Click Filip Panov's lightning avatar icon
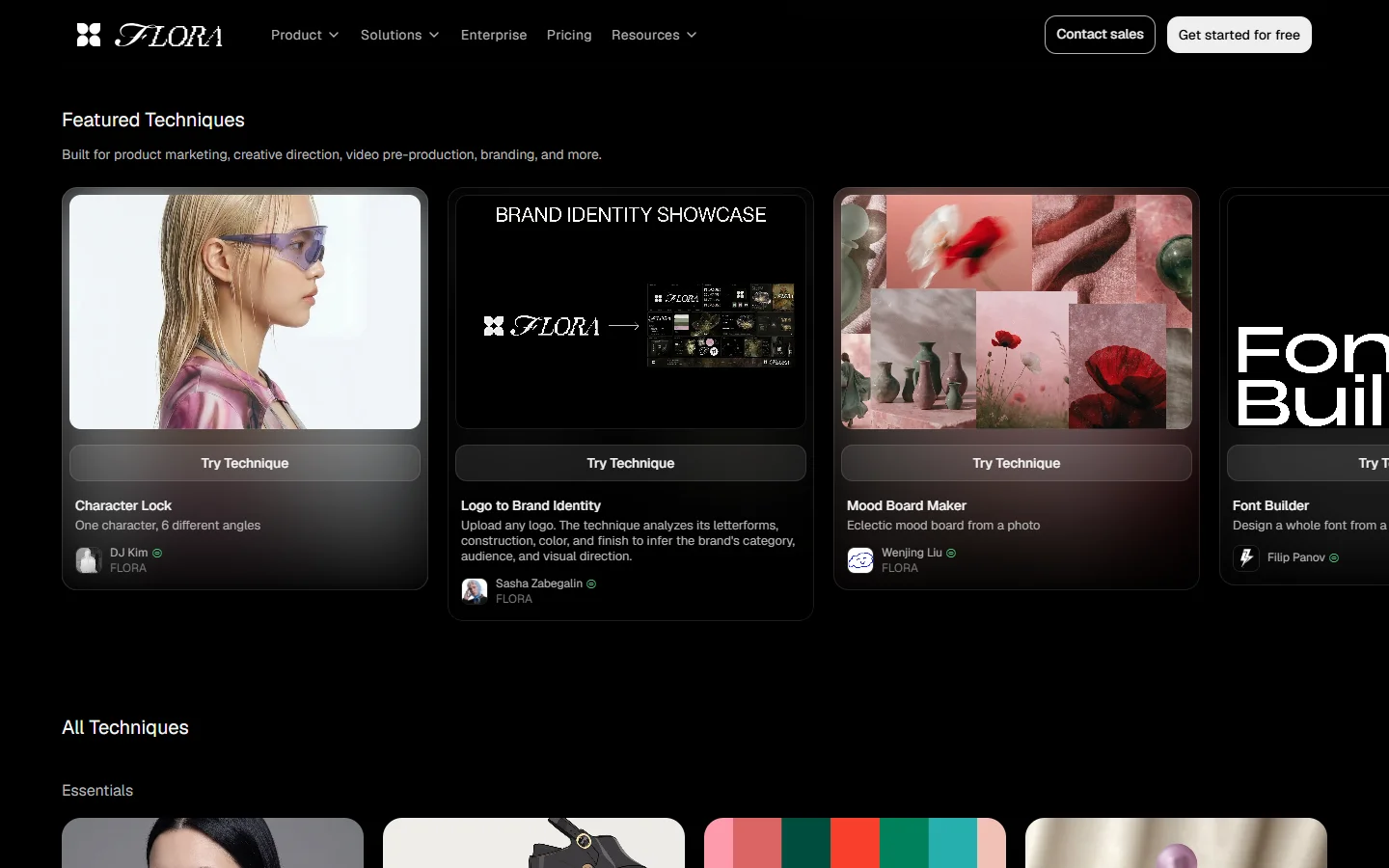Viewport: 1389px width, 868px height. pos(1246,557)
